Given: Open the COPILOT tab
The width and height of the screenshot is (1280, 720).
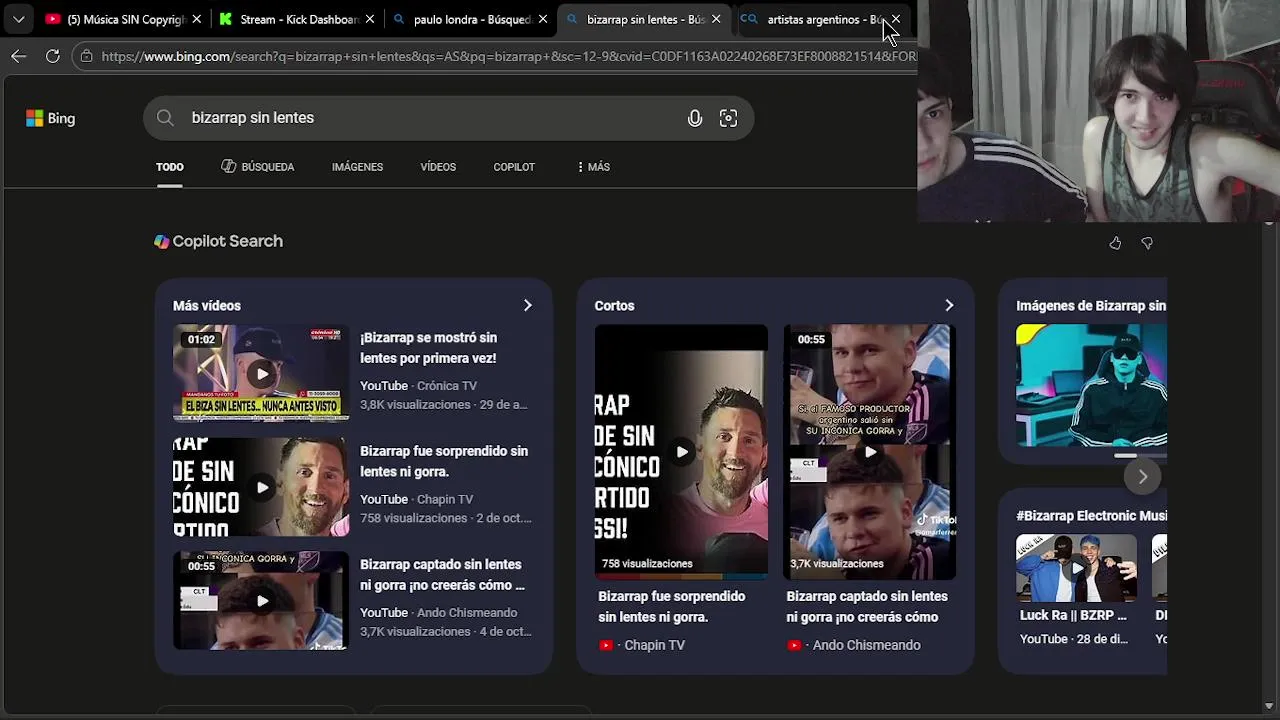Looking at the screenshot, I should [514, 167].
